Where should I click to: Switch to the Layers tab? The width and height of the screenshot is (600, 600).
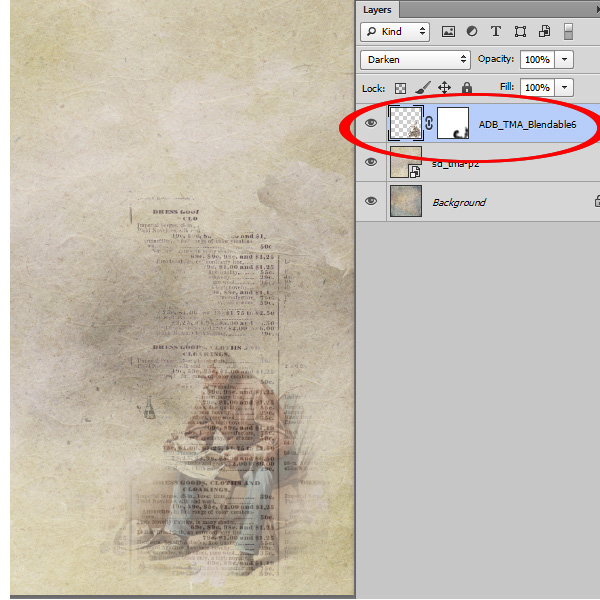pos(377,10)
